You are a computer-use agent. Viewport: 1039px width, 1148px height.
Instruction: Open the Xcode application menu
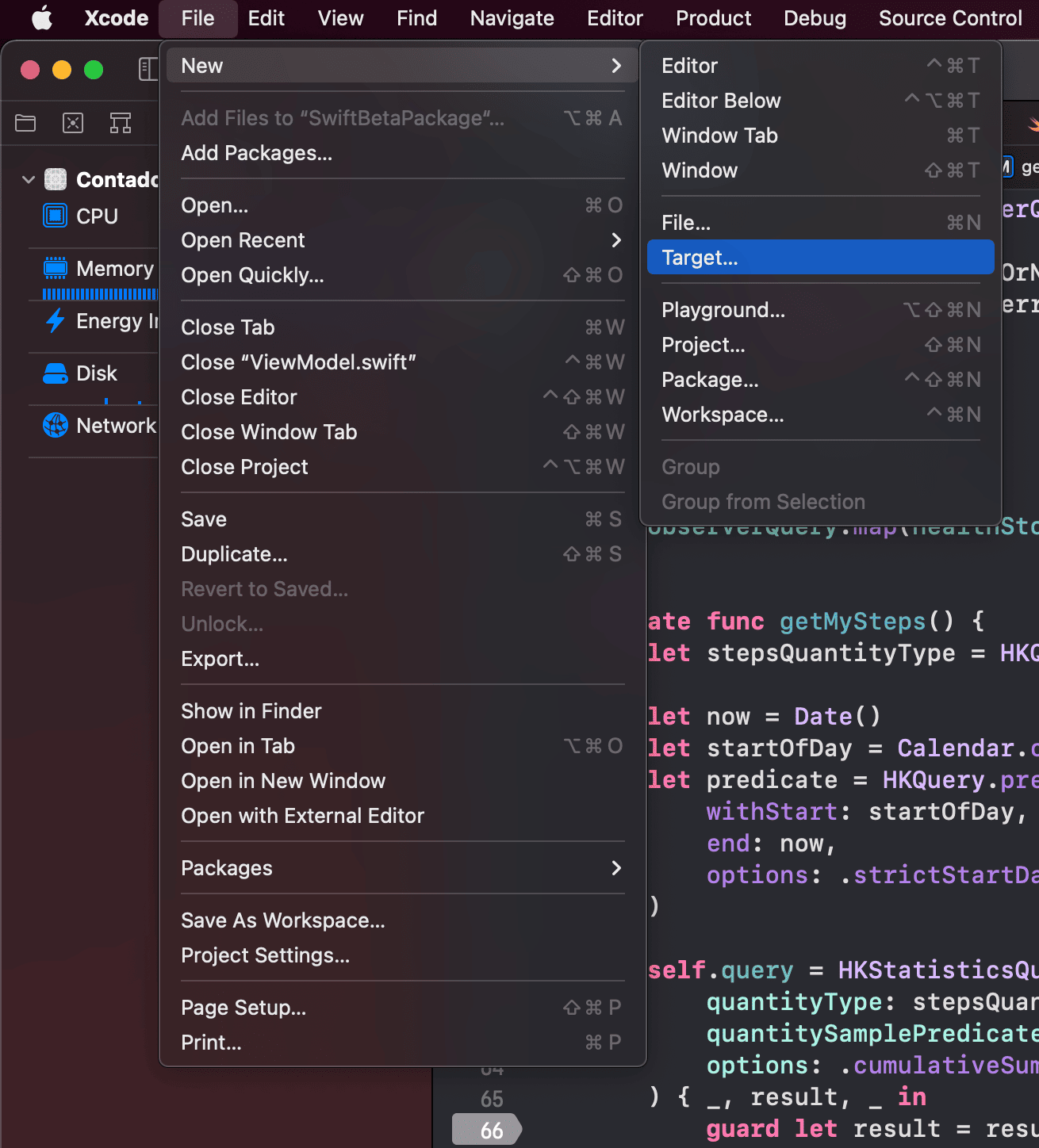(x=117, y=17)
